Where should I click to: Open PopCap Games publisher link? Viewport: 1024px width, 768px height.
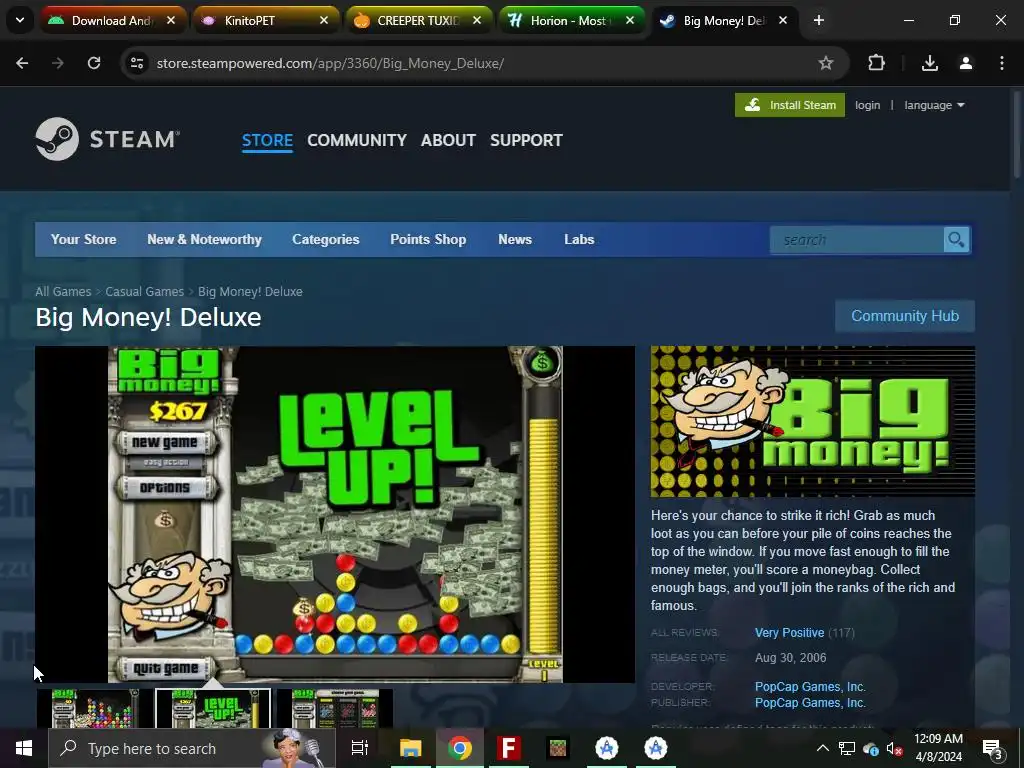(x=810, y=703)
